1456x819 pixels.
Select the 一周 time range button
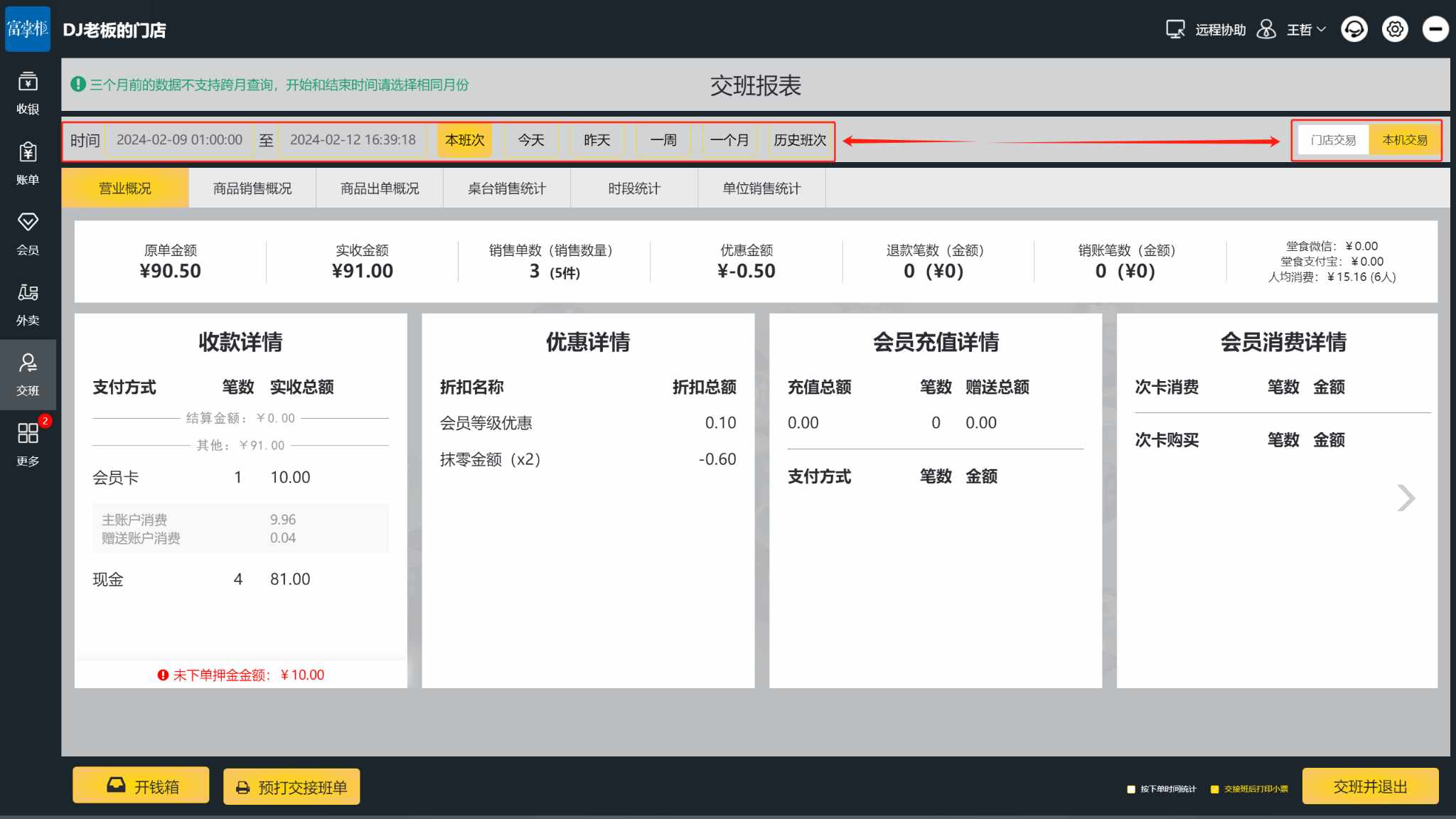point(663,140)
